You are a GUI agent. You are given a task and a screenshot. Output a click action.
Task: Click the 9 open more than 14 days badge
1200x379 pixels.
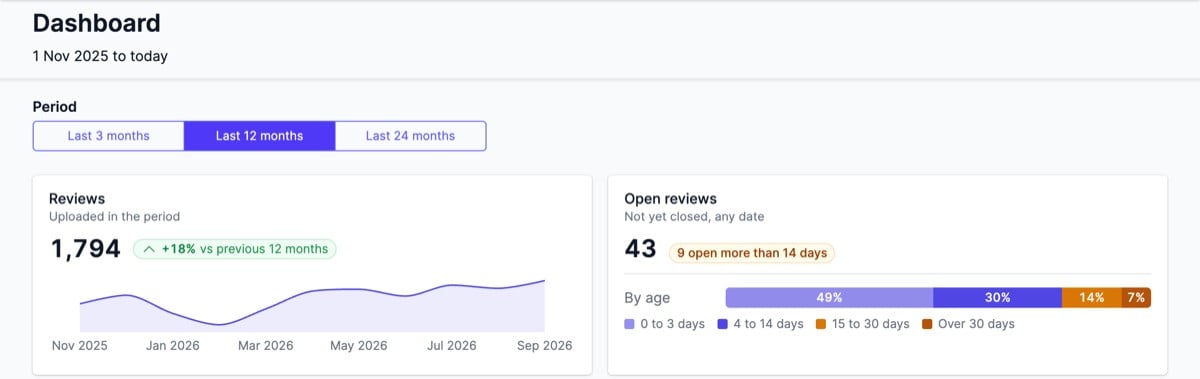[751, 253]
